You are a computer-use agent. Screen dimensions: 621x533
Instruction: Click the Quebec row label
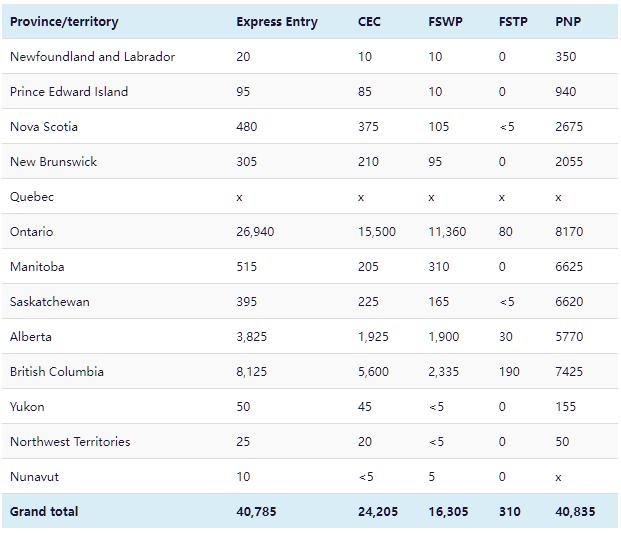click(32, 197)
